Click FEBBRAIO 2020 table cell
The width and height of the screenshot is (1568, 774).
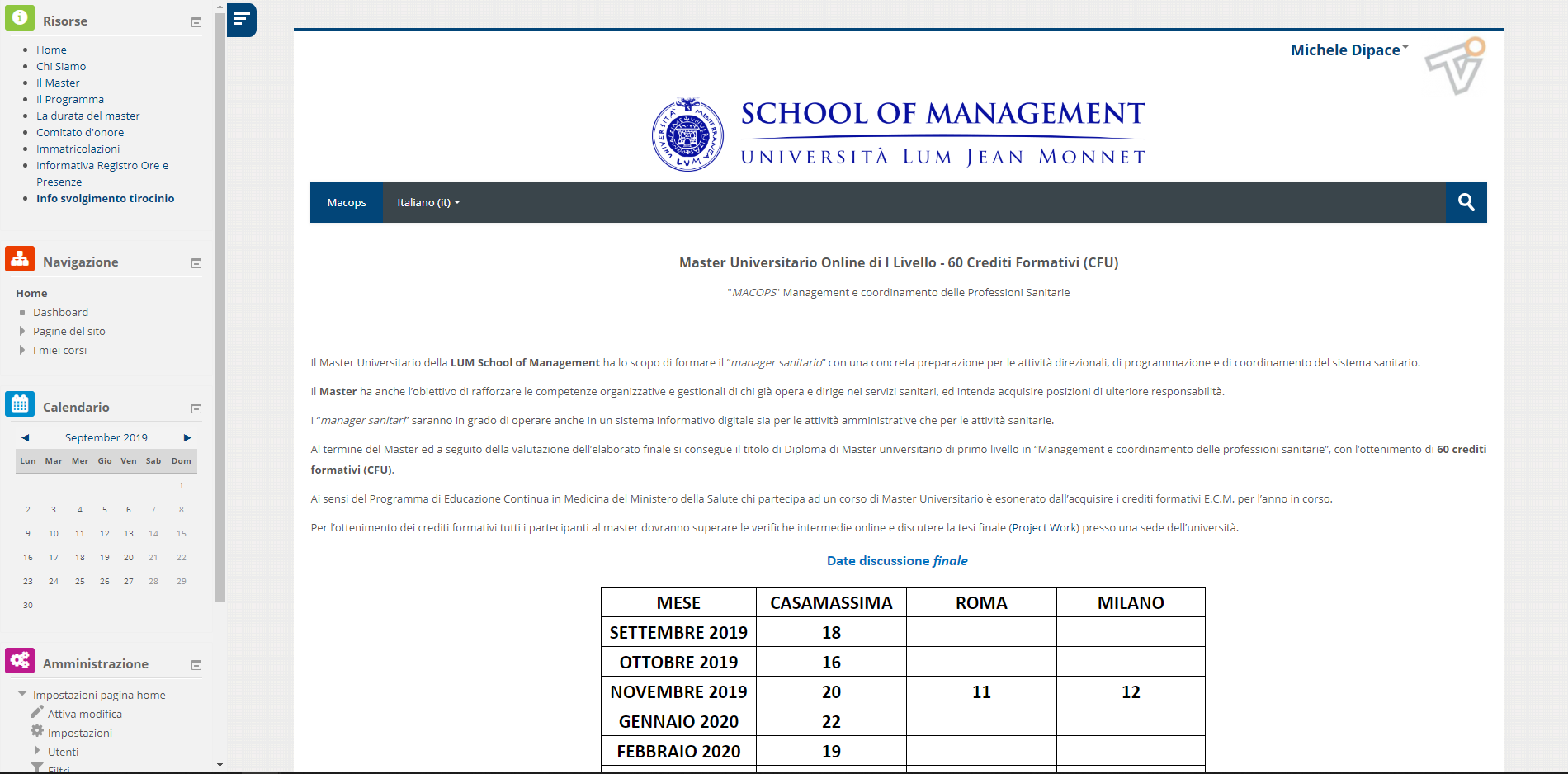pyautogui.click(x=678, y=751)
